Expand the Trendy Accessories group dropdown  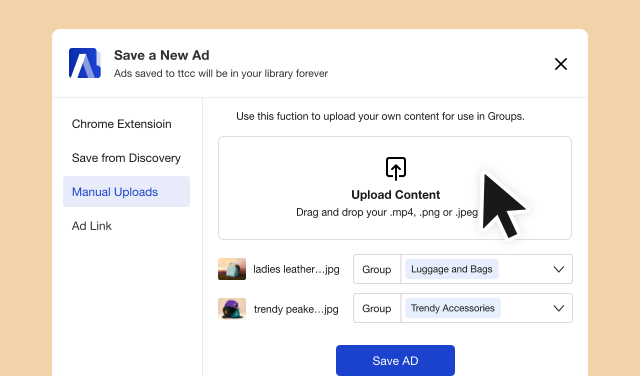coord(558,308)
